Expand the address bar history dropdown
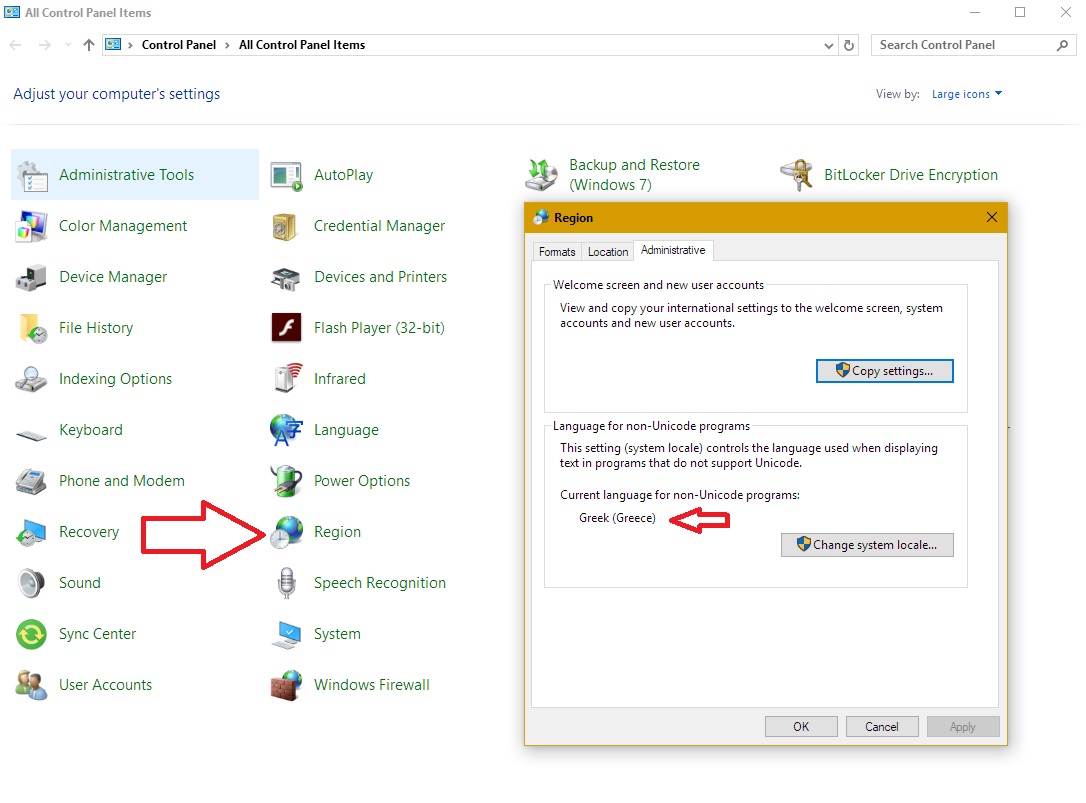This screenshot has width=1086, height=803. coord(828,46)
